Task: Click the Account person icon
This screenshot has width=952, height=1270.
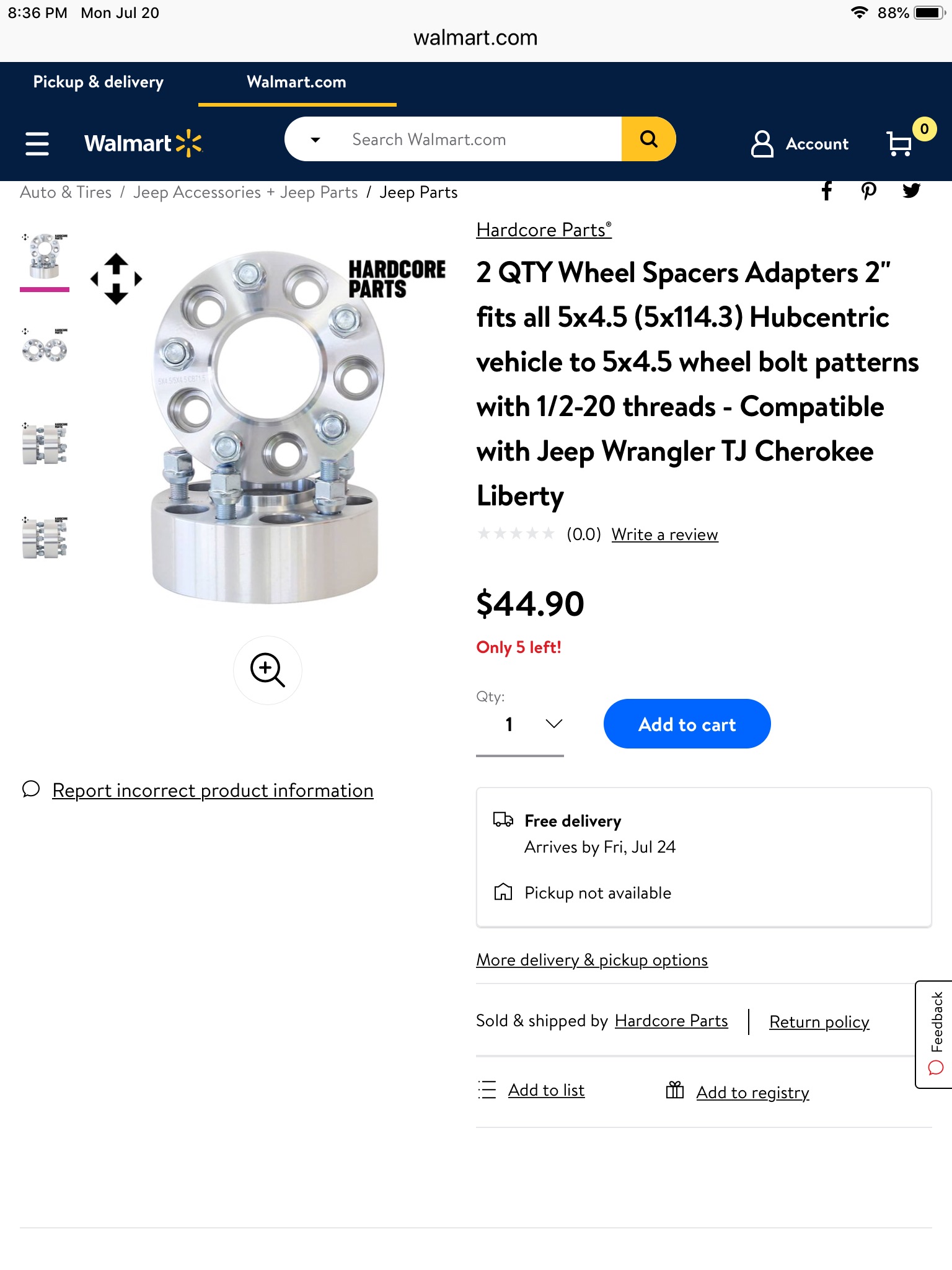Action: point(762,144)
